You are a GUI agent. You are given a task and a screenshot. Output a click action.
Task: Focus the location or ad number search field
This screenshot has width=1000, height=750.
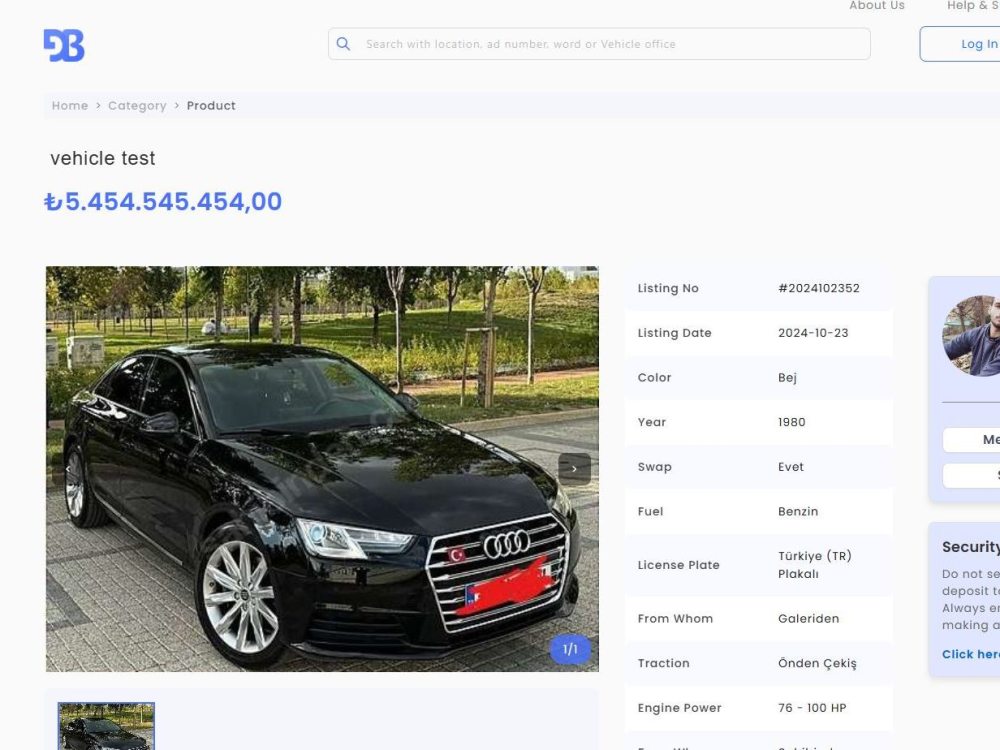tap(599, 44)
